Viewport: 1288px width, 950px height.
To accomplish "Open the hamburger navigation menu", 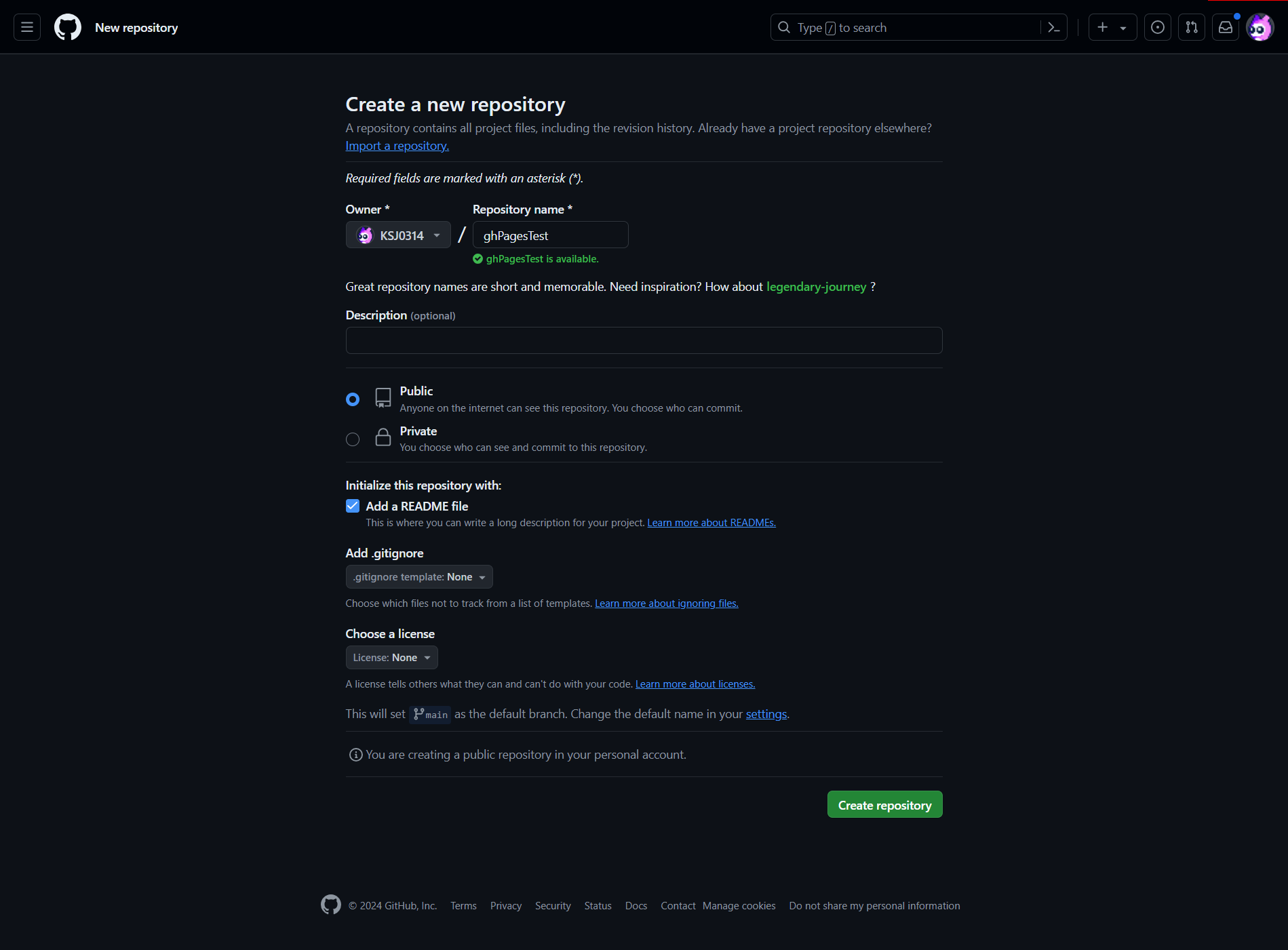I will (x=27, y=27).
